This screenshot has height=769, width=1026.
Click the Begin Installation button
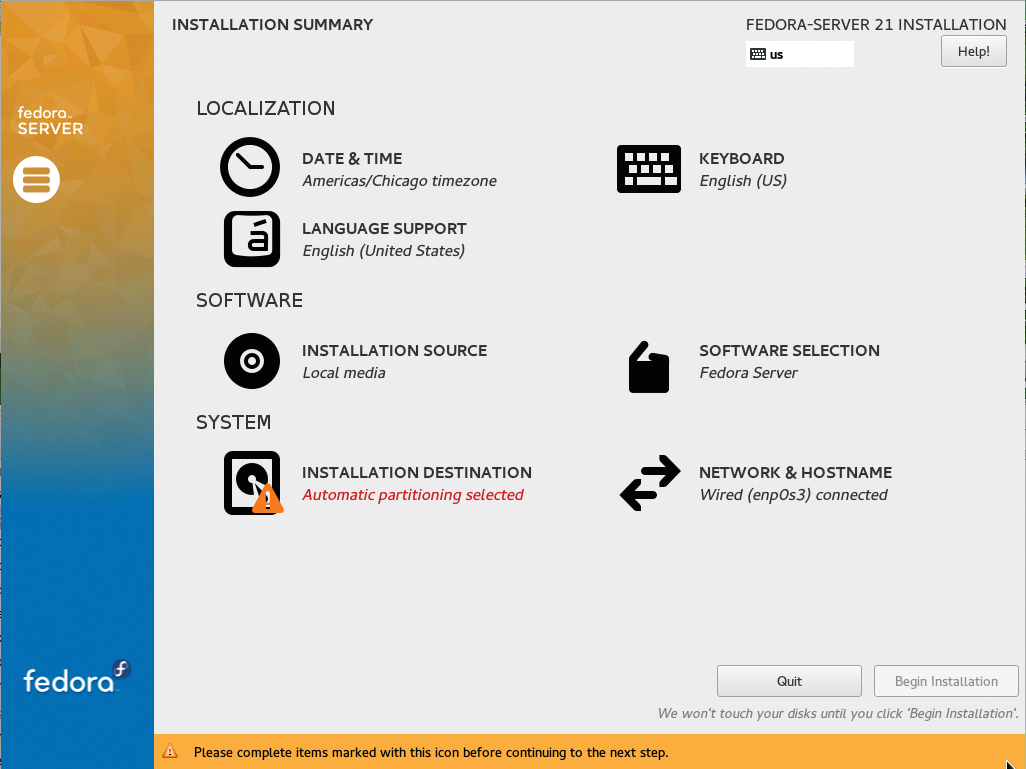pyautogui.click(x=946, y=681)
